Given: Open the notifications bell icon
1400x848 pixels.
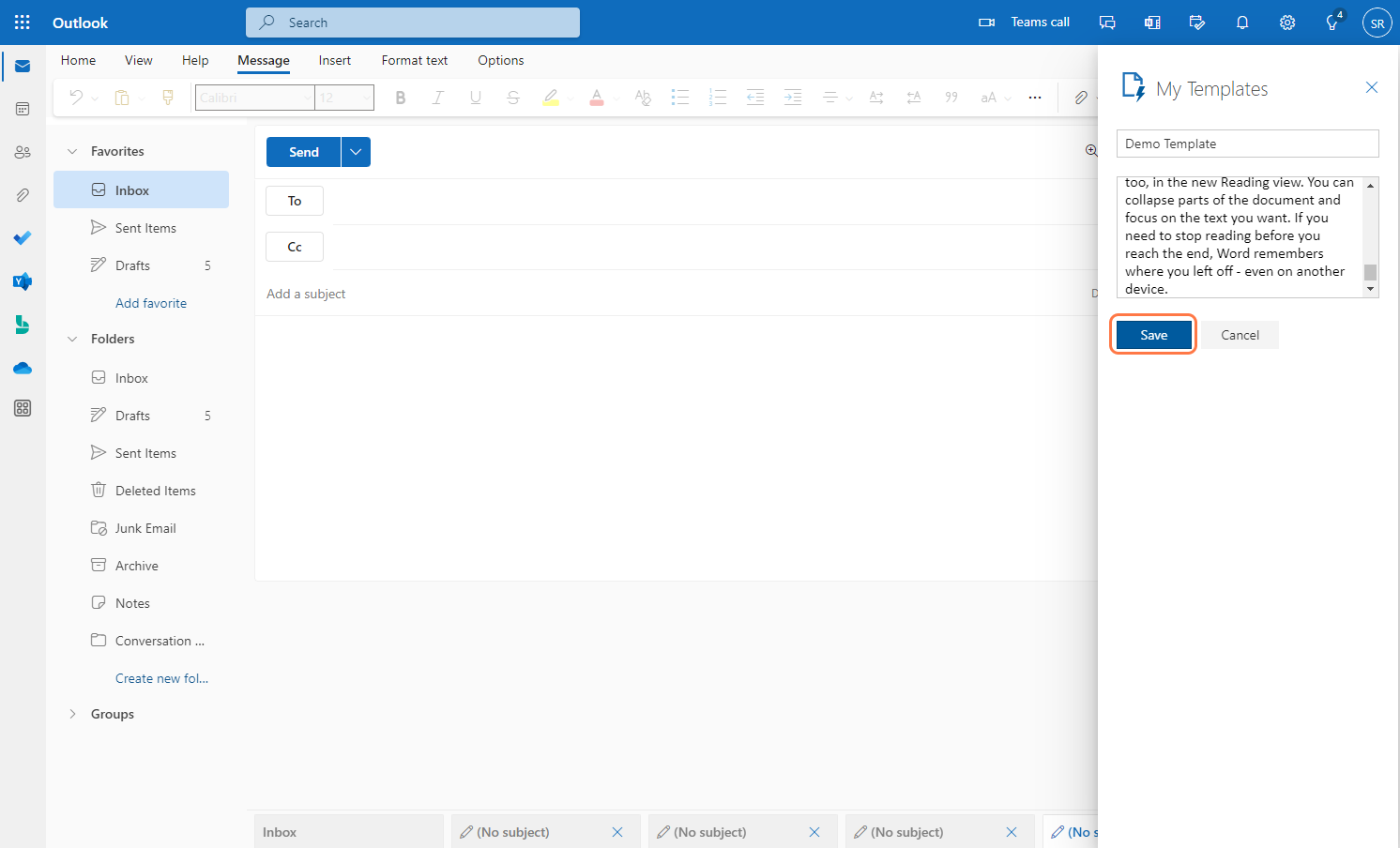Looking at the screenshot, I should click(x=1242, y=23).
